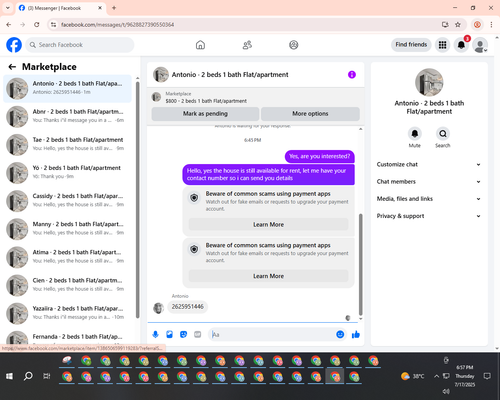Image resolution: width=500 pixels, height=400 pixels.
Task: Open the Tae conversation in the list
Action: [x=67, y=145]
